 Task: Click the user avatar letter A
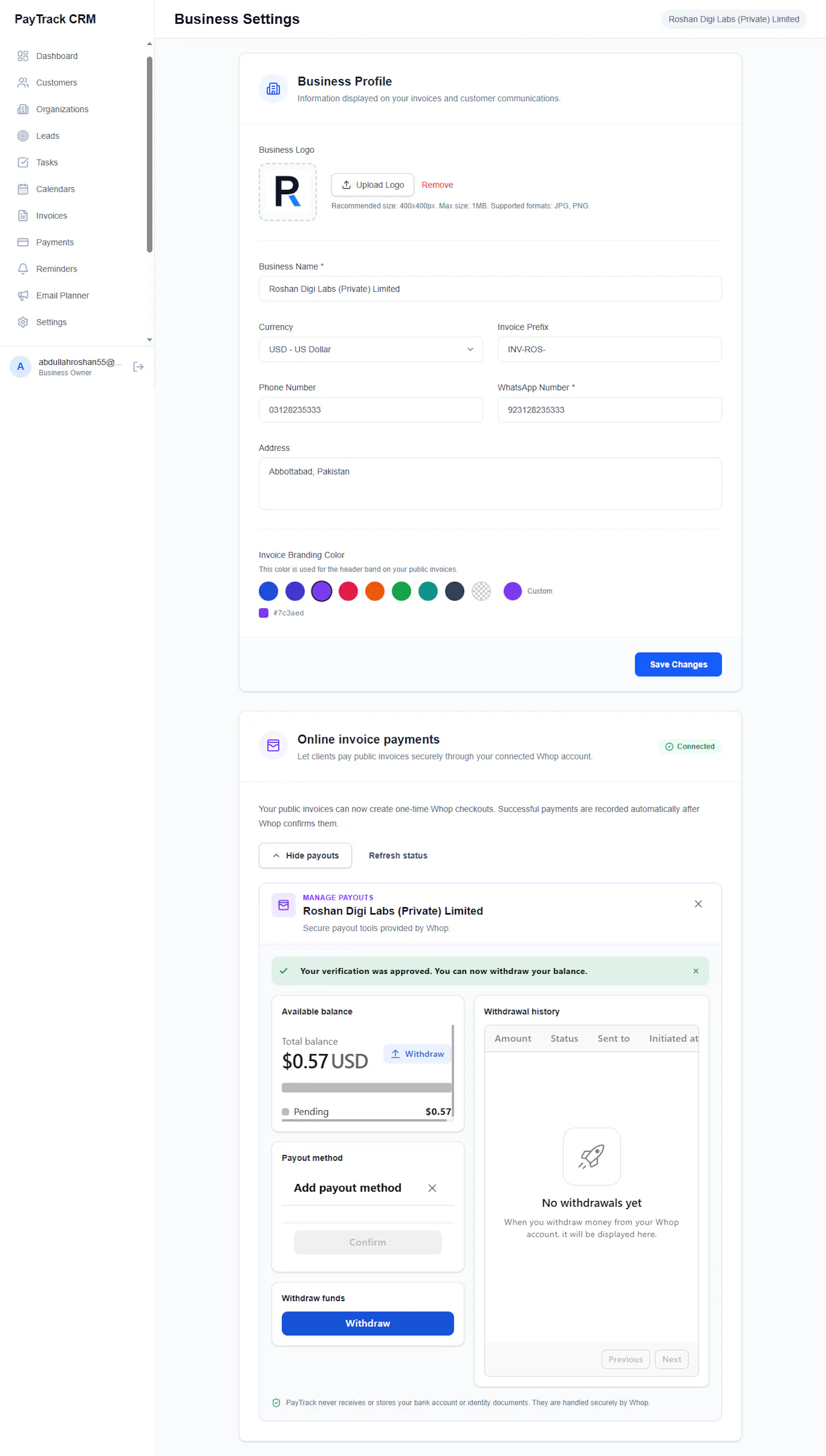pos(21,367)
